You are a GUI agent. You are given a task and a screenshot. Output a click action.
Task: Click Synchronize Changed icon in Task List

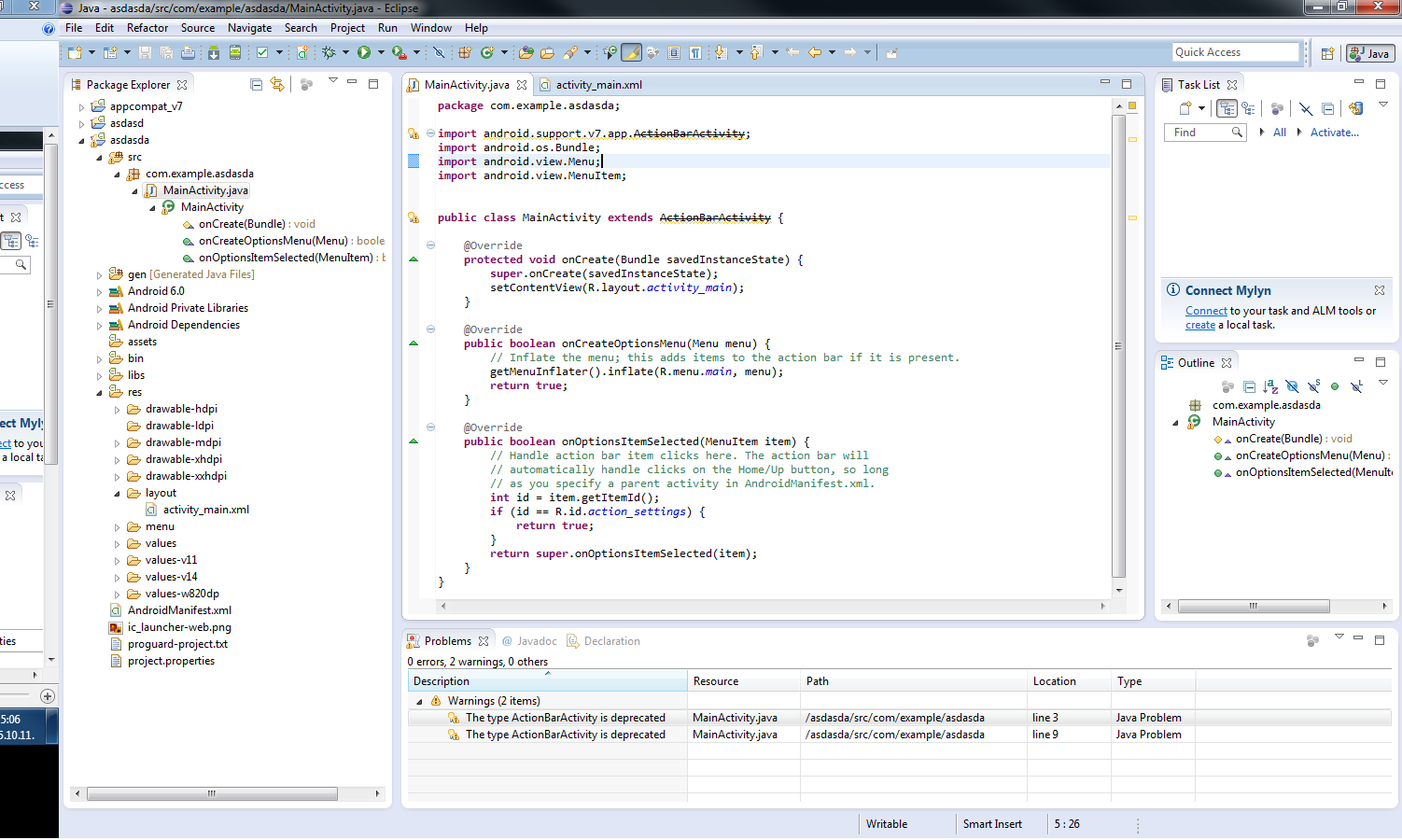coord(1356,108)
